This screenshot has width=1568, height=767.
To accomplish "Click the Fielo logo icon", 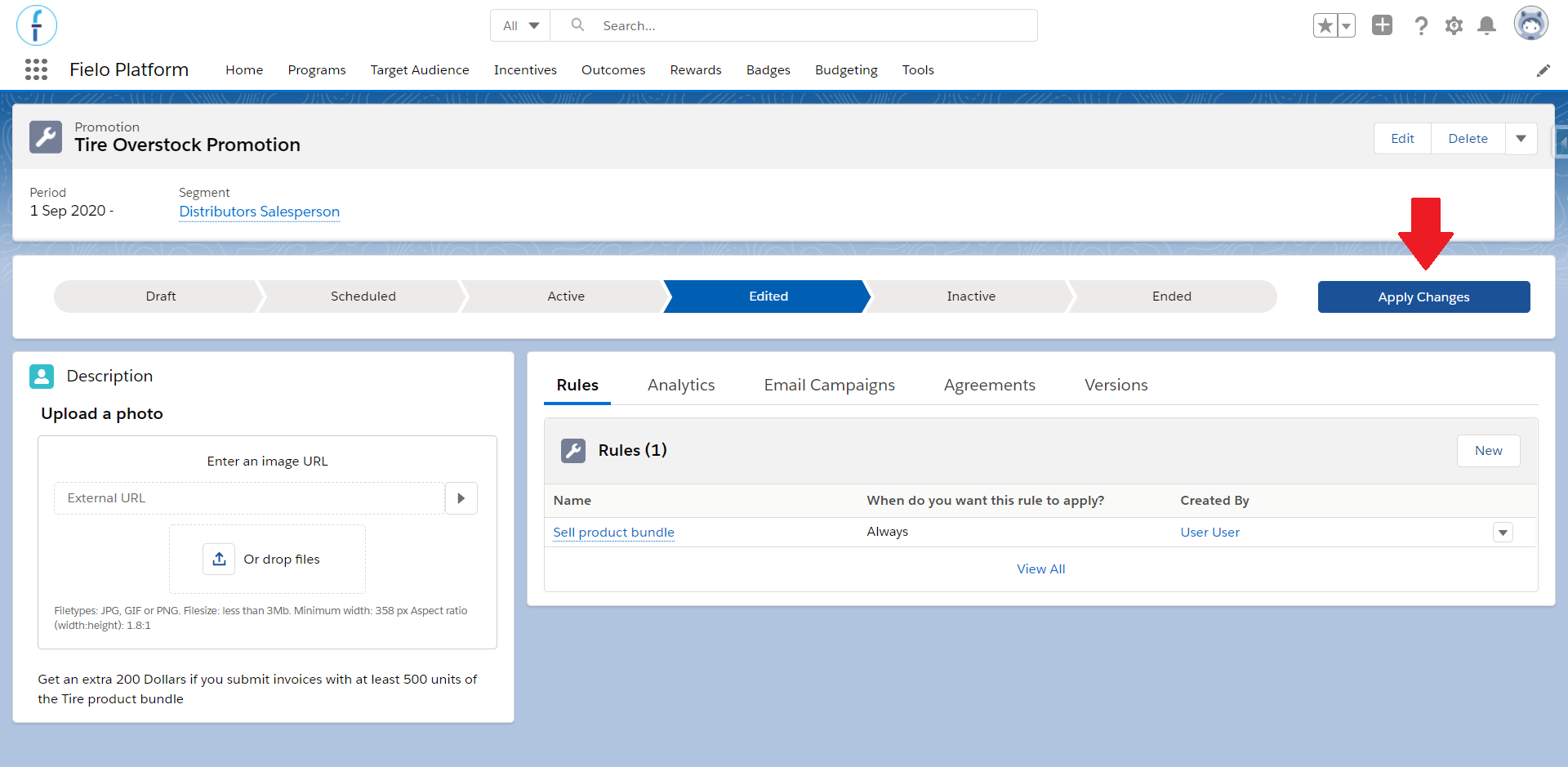I will [x=37, y=25].
